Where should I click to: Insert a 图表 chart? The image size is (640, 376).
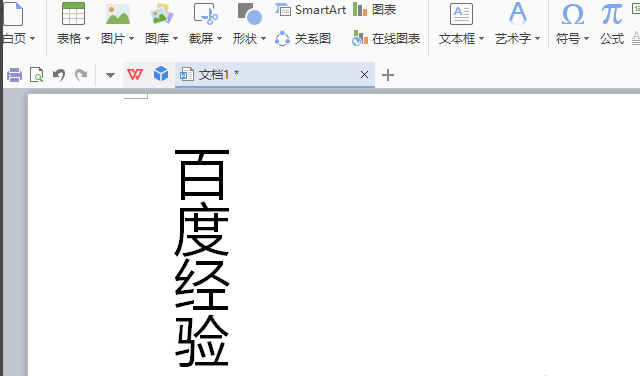point(374,9)
